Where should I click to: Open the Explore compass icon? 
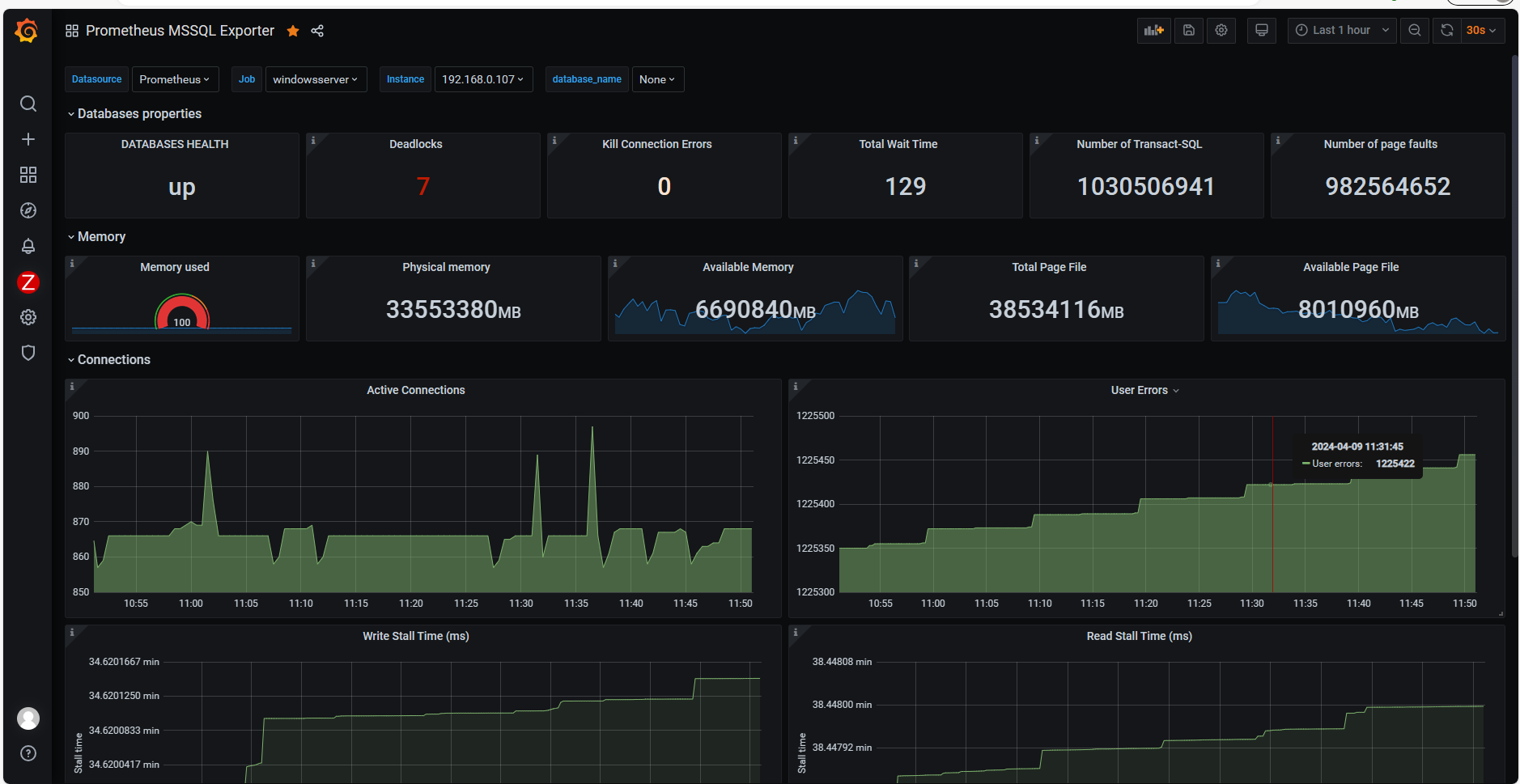tap(28, 210)
